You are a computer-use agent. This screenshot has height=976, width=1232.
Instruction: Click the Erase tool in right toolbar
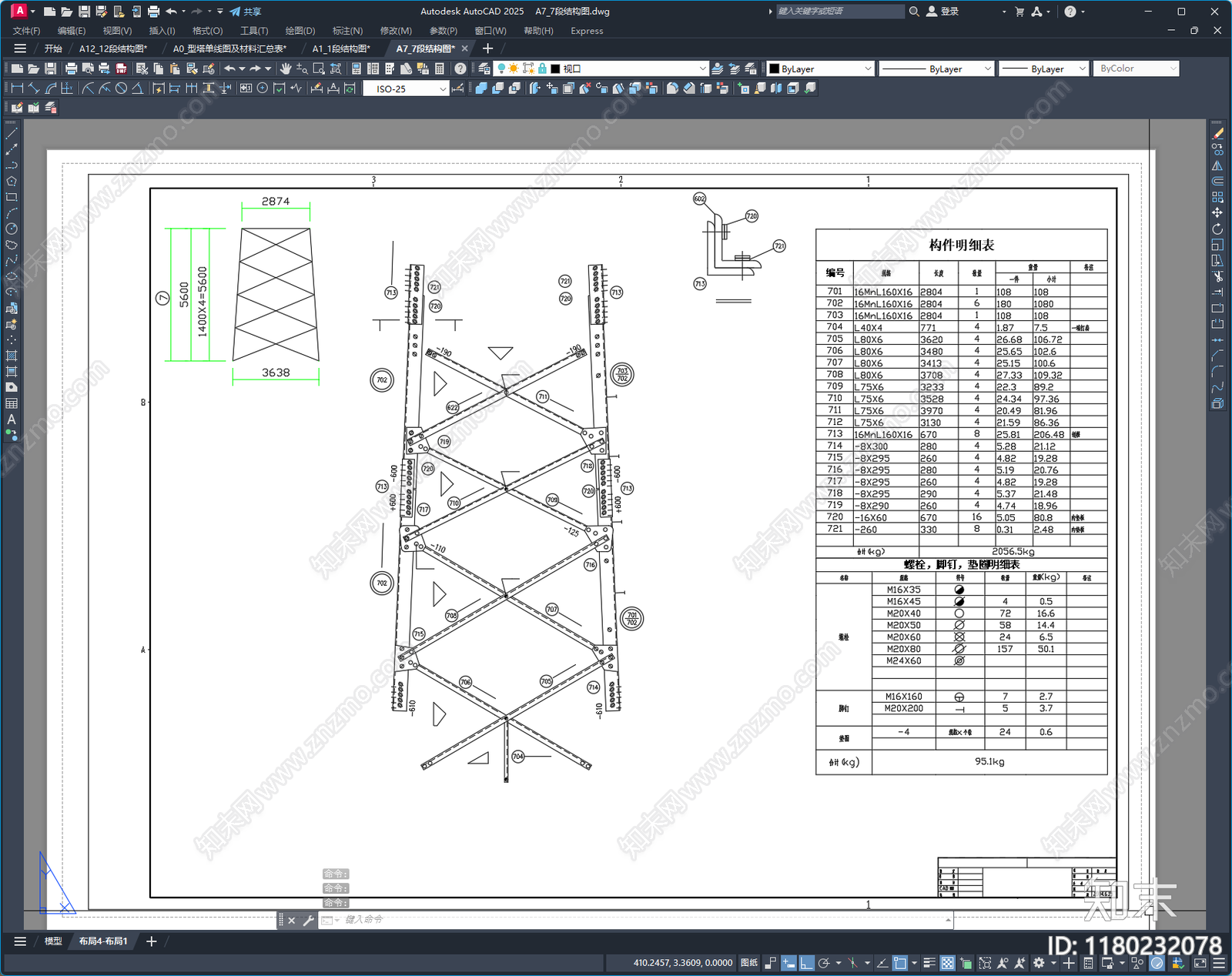1217,133
